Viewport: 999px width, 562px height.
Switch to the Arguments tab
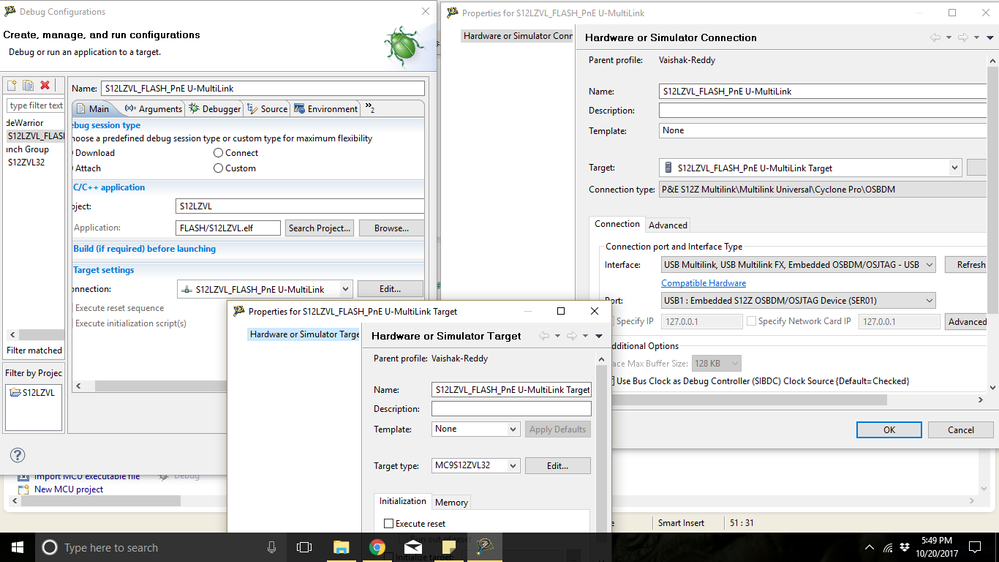click(153, 109)
